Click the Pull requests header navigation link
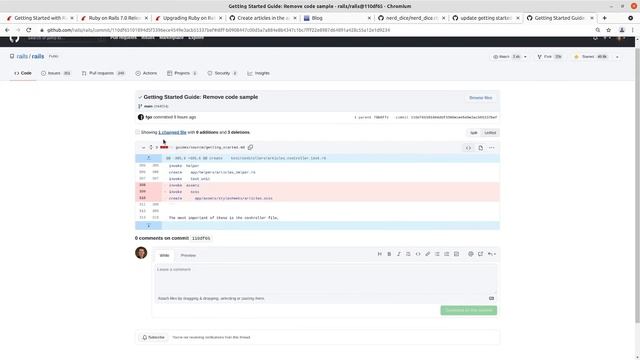The width and height of the screenshot is (640, 360). tap(124, 38)
